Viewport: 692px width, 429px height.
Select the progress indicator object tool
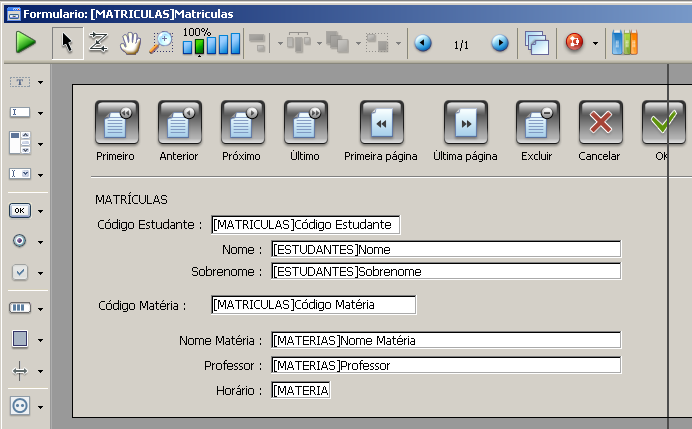click(20, 307)
